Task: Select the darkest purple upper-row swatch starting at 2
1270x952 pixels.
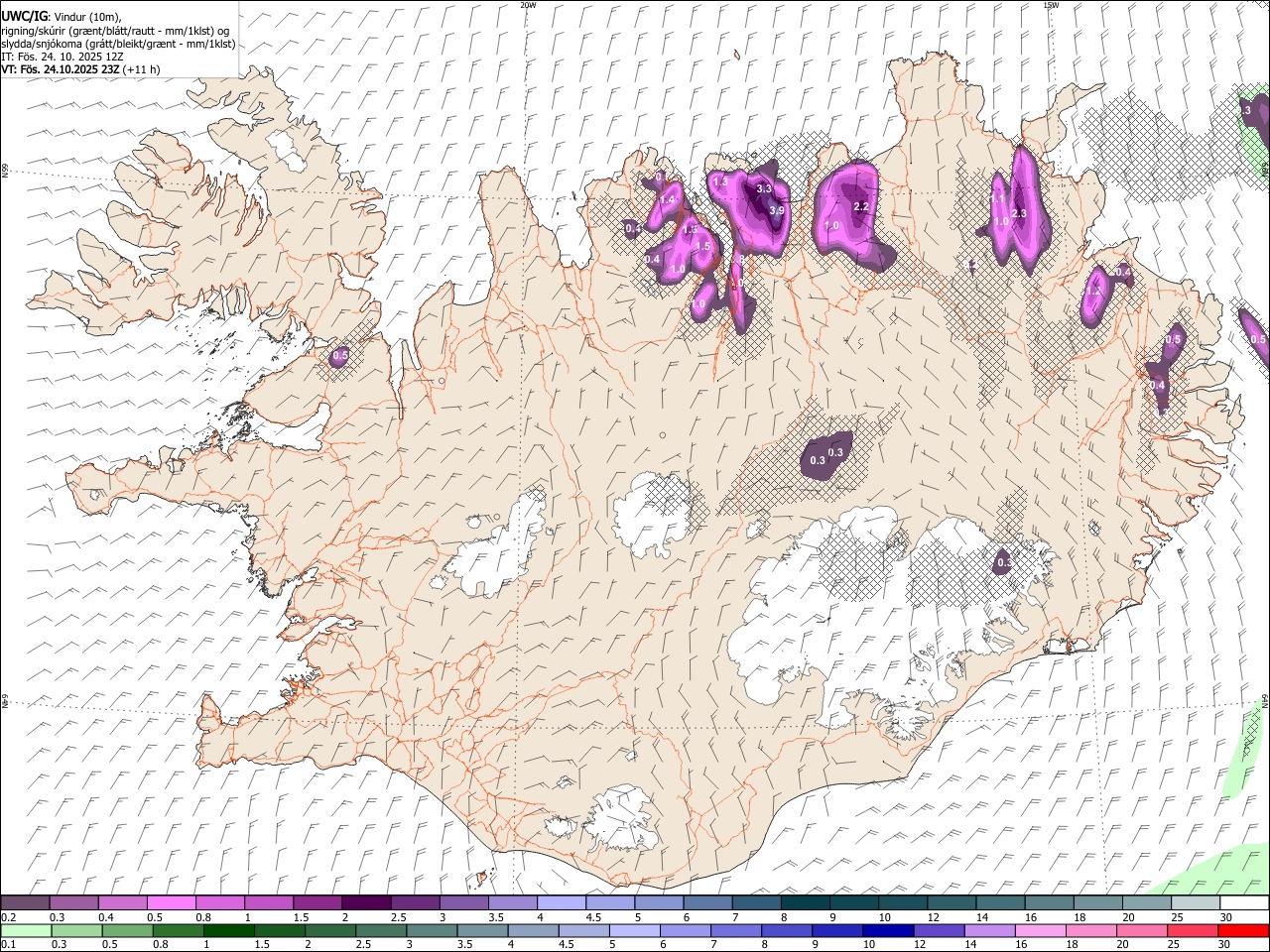Action: [365, 903]
